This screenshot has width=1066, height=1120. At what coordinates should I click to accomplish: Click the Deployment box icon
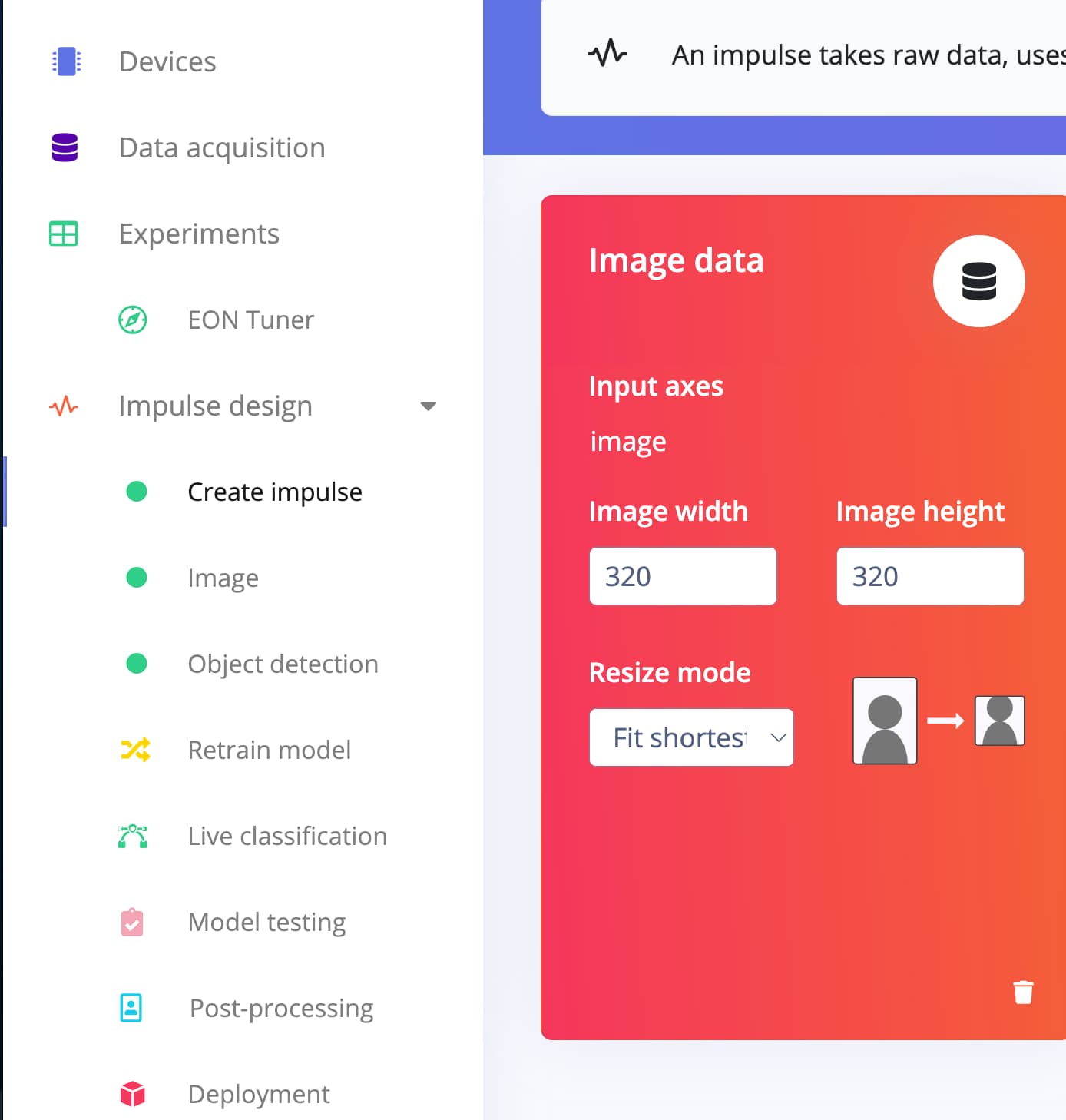pyautogui.click(x=132, y=1094)
